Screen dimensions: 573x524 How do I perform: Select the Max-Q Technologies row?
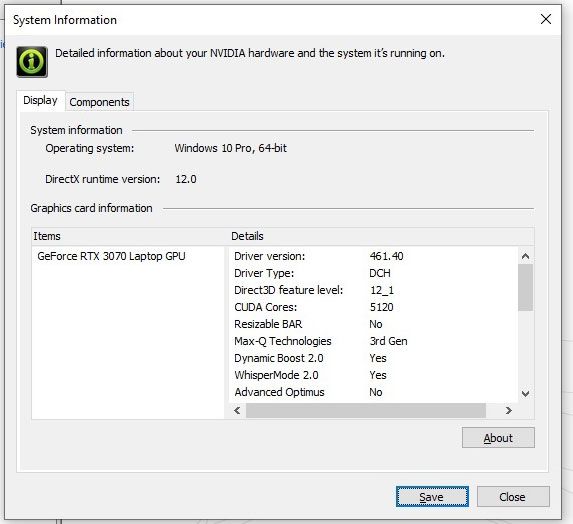373,341
